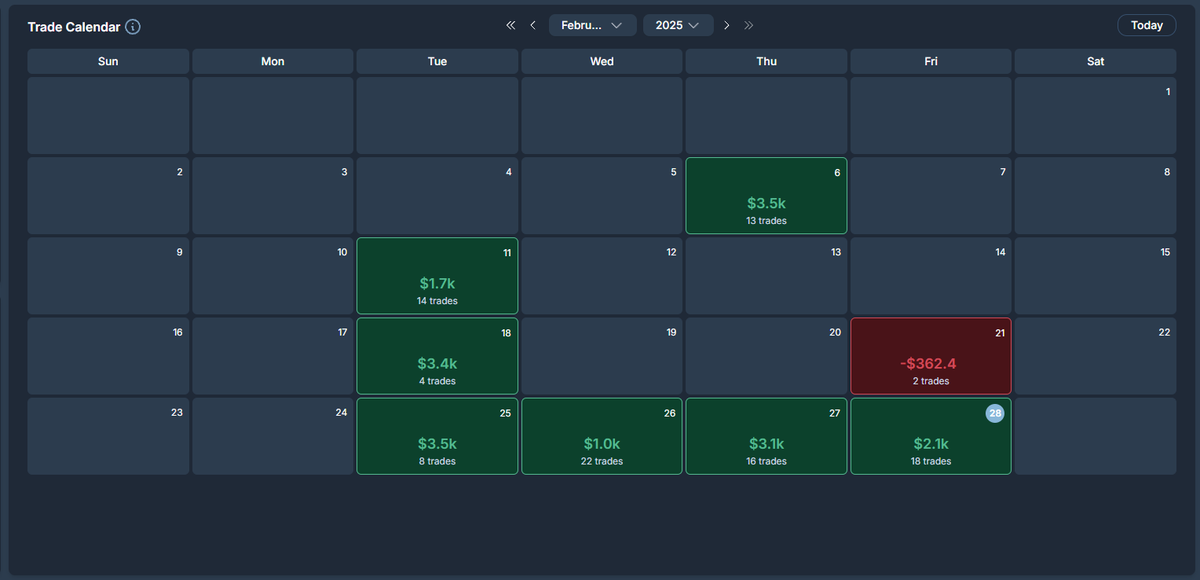
Task: Click the Today button
Action: tap(1147, 25)
